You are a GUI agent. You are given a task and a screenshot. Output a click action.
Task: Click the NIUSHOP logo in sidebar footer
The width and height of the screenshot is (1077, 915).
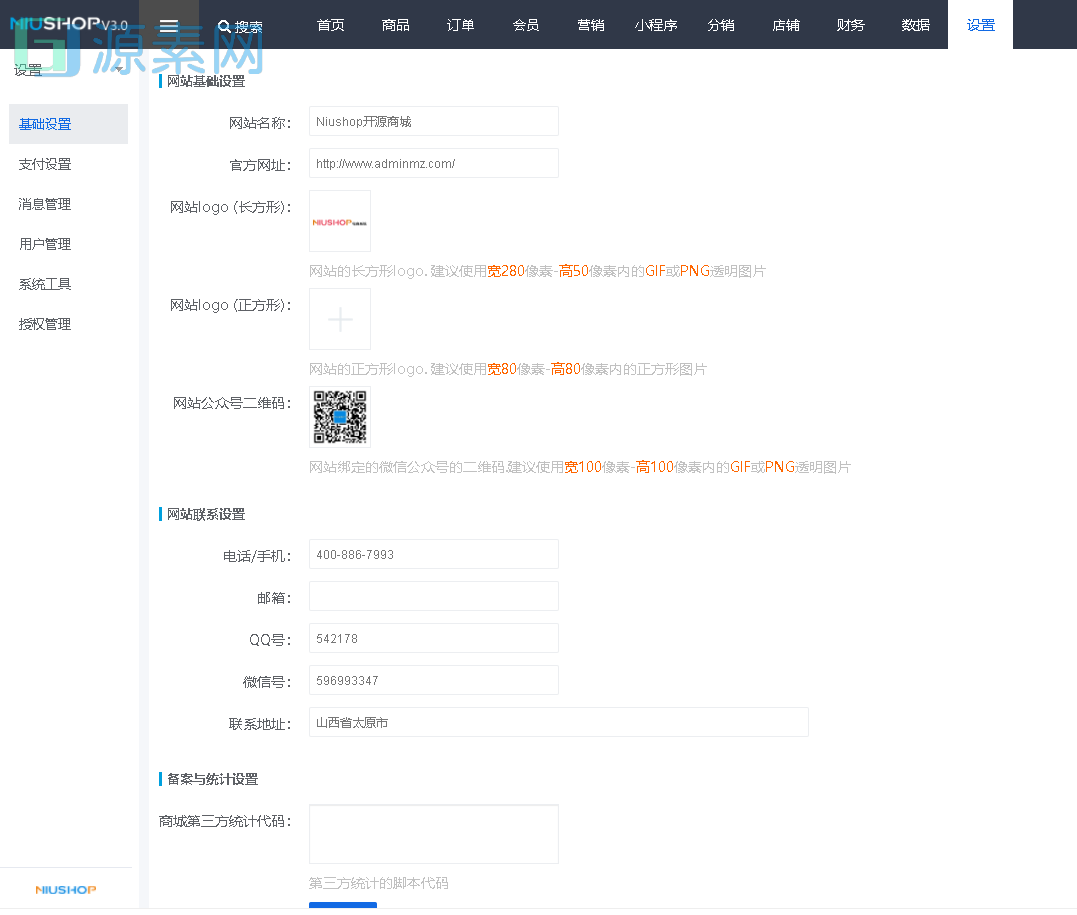[x=66, y=889]
